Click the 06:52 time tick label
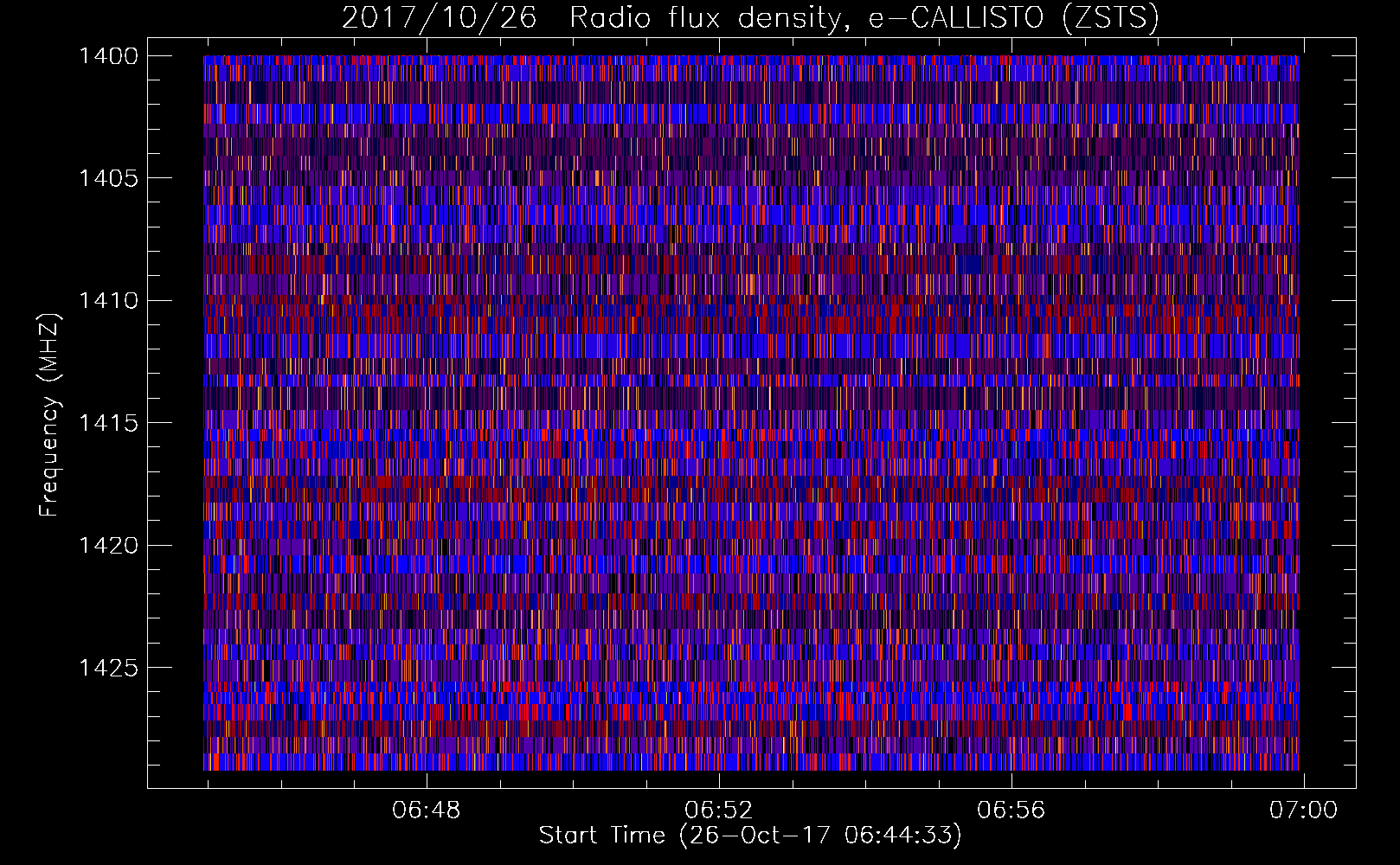 (719, 811)
